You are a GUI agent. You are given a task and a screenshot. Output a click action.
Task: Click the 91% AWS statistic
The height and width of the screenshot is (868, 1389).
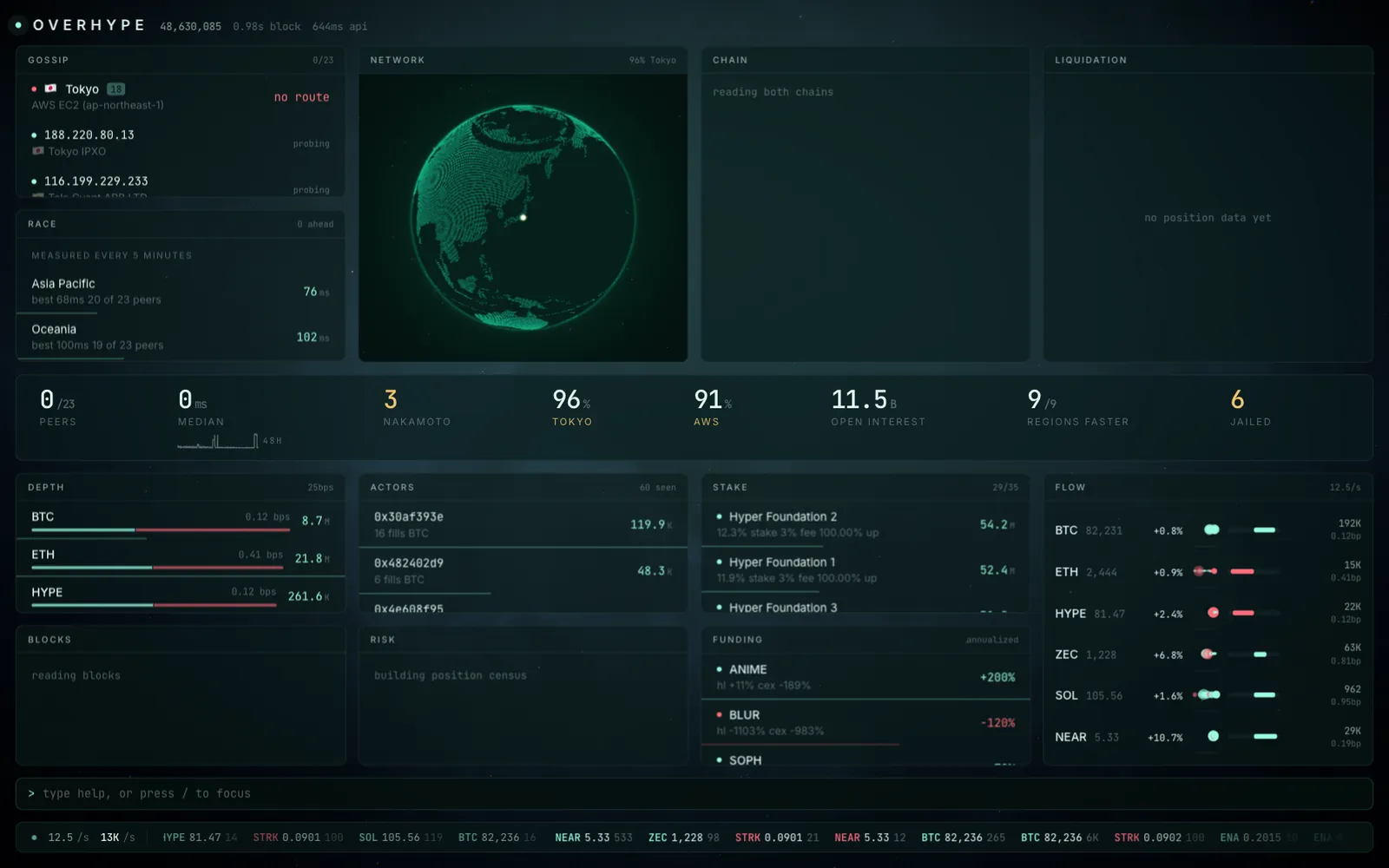coord(712,408)
